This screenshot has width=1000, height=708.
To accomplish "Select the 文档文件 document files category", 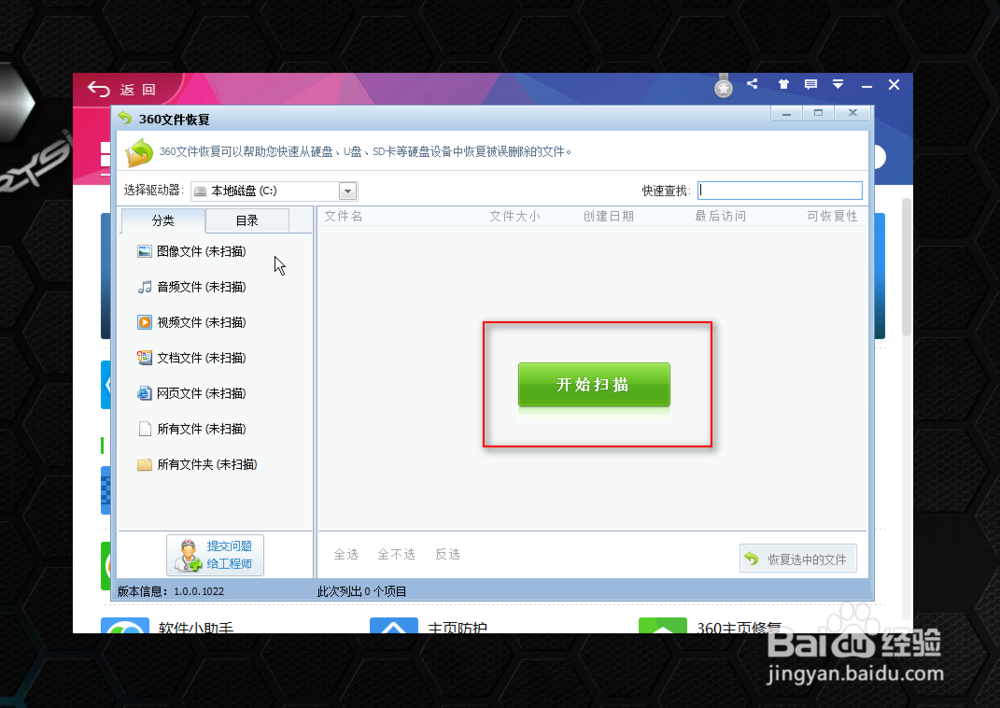I will pyautogui.click(x=195, y=357).
